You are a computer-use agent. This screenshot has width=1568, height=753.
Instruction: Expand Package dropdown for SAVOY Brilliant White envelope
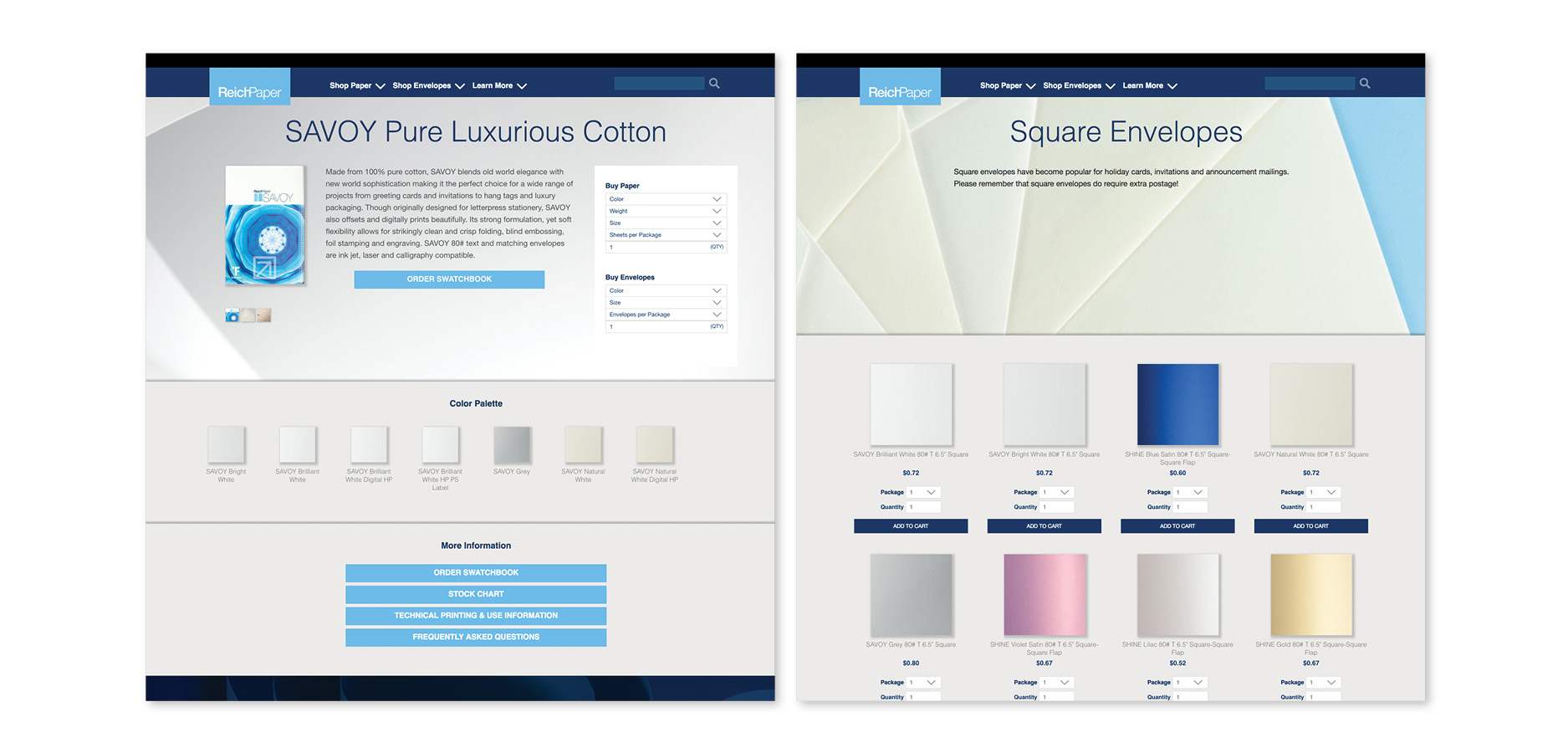924,492
